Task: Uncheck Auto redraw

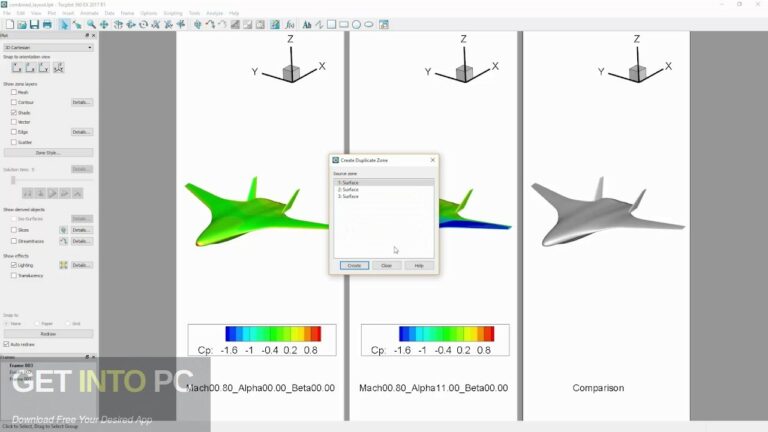Action: click(6, 344)
